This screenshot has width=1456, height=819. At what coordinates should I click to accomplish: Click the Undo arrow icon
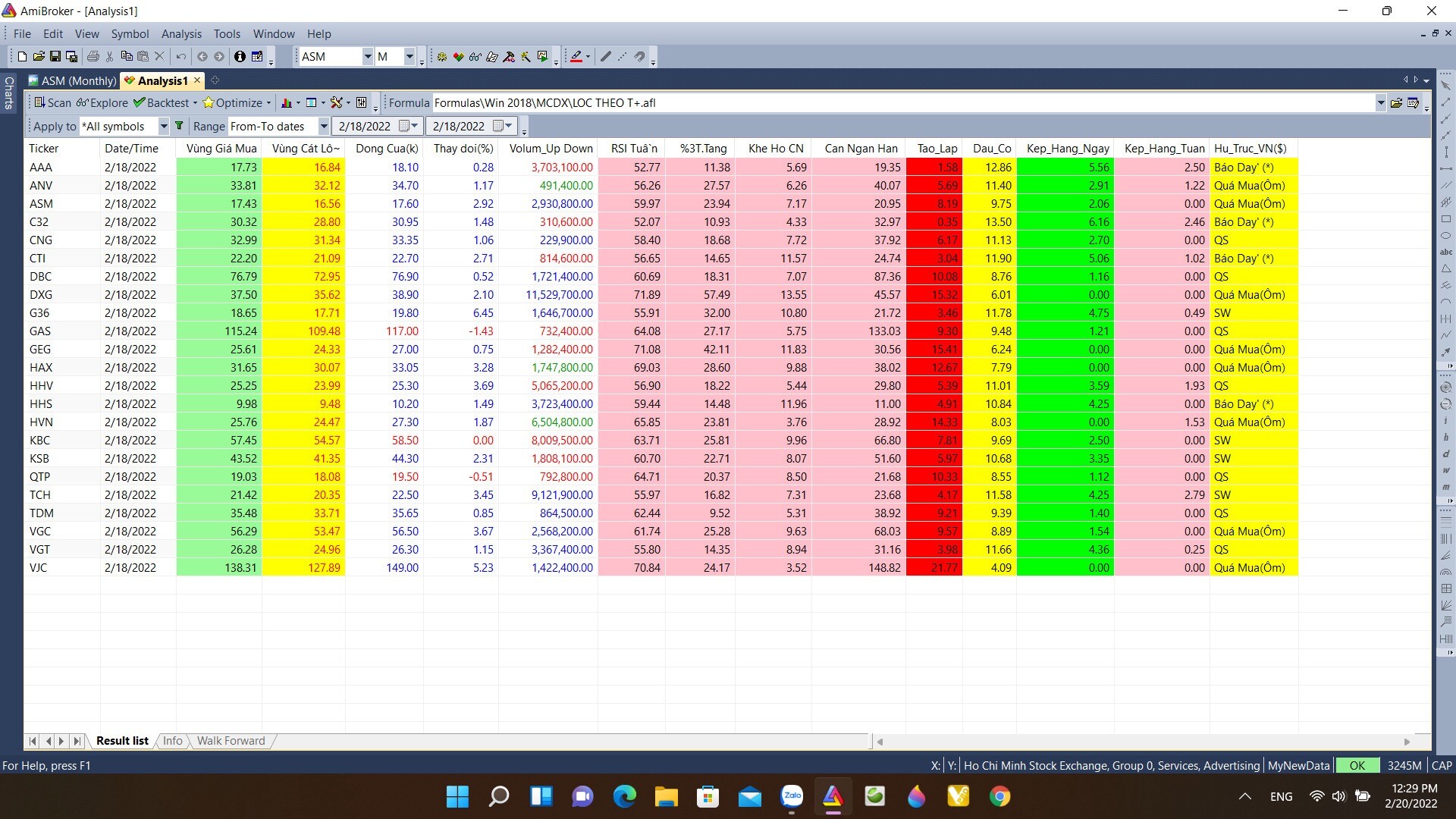point(181,56)
